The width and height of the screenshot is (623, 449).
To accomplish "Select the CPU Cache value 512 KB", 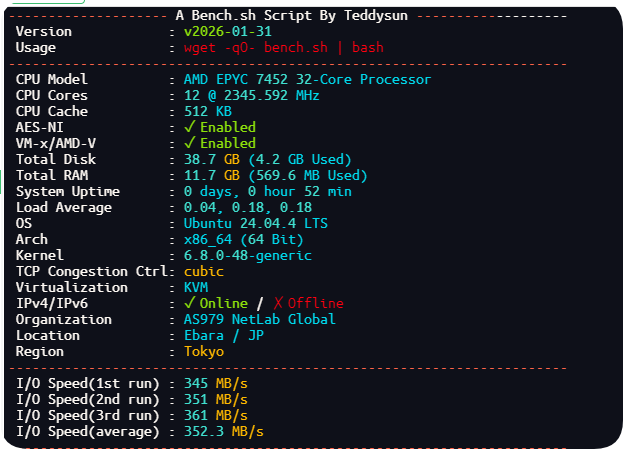I will (208, 111).
